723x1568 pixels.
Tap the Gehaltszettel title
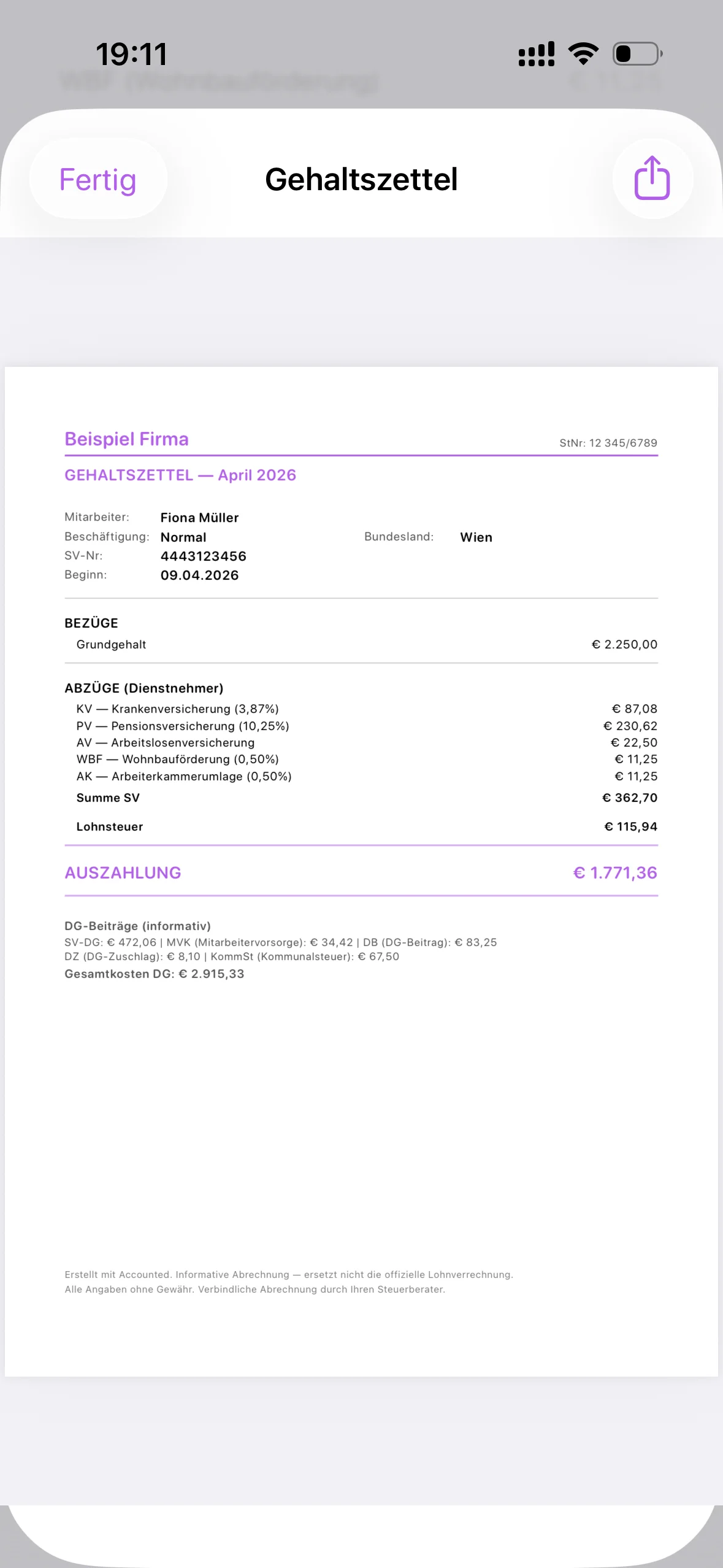(361, 180)
